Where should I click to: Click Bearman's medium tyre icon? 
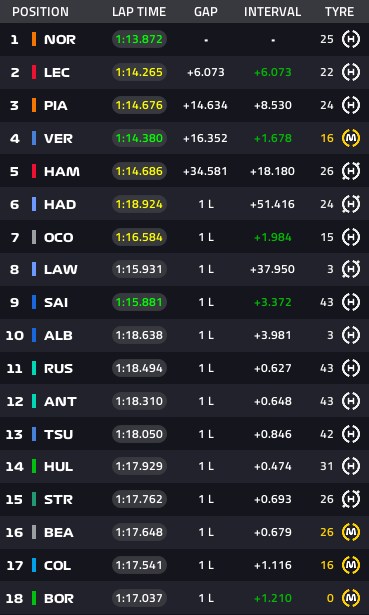point(351,532)
